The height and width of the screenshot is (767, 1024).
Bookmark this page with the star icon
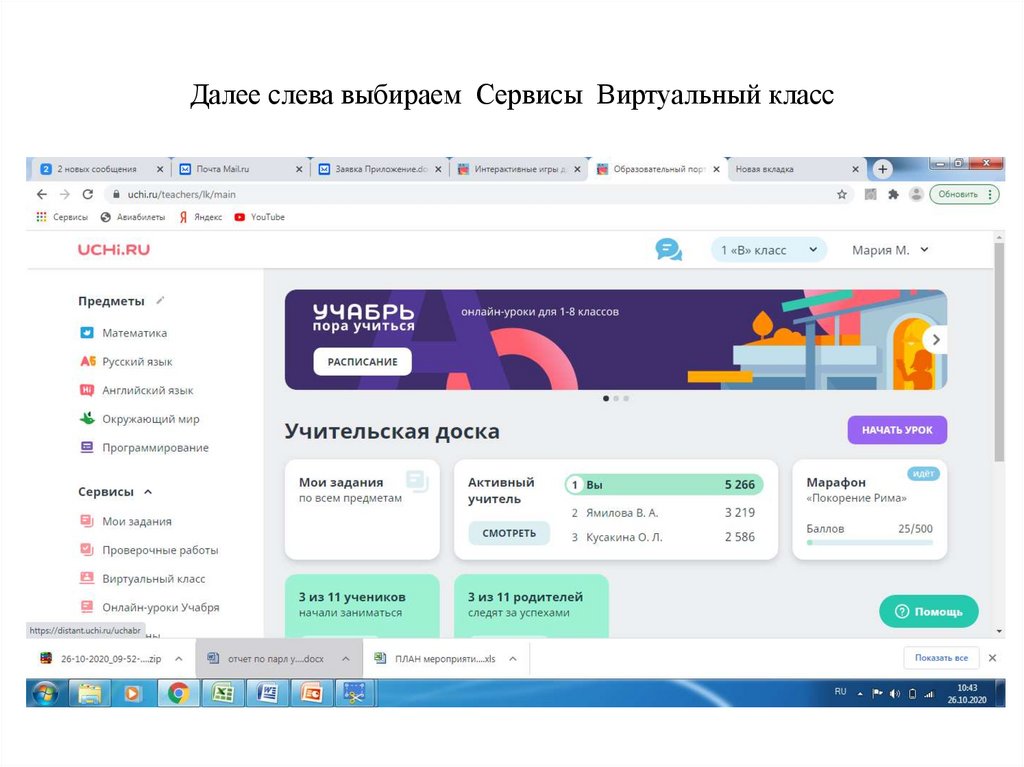click(842, 194)
